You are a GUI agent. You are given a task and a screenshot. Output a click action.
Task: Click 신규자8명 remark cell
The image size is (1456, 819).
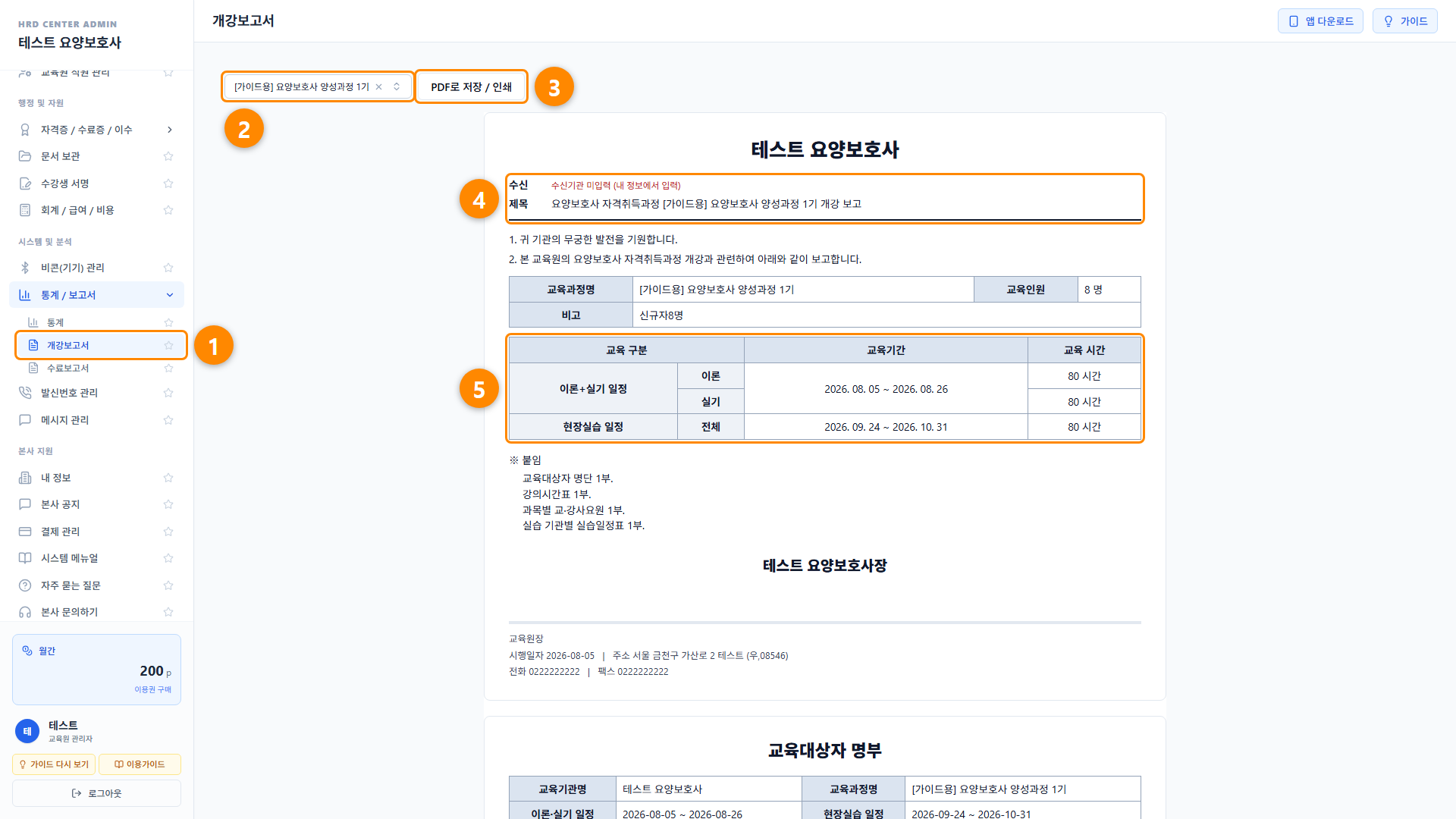click(x=886, y=315)
